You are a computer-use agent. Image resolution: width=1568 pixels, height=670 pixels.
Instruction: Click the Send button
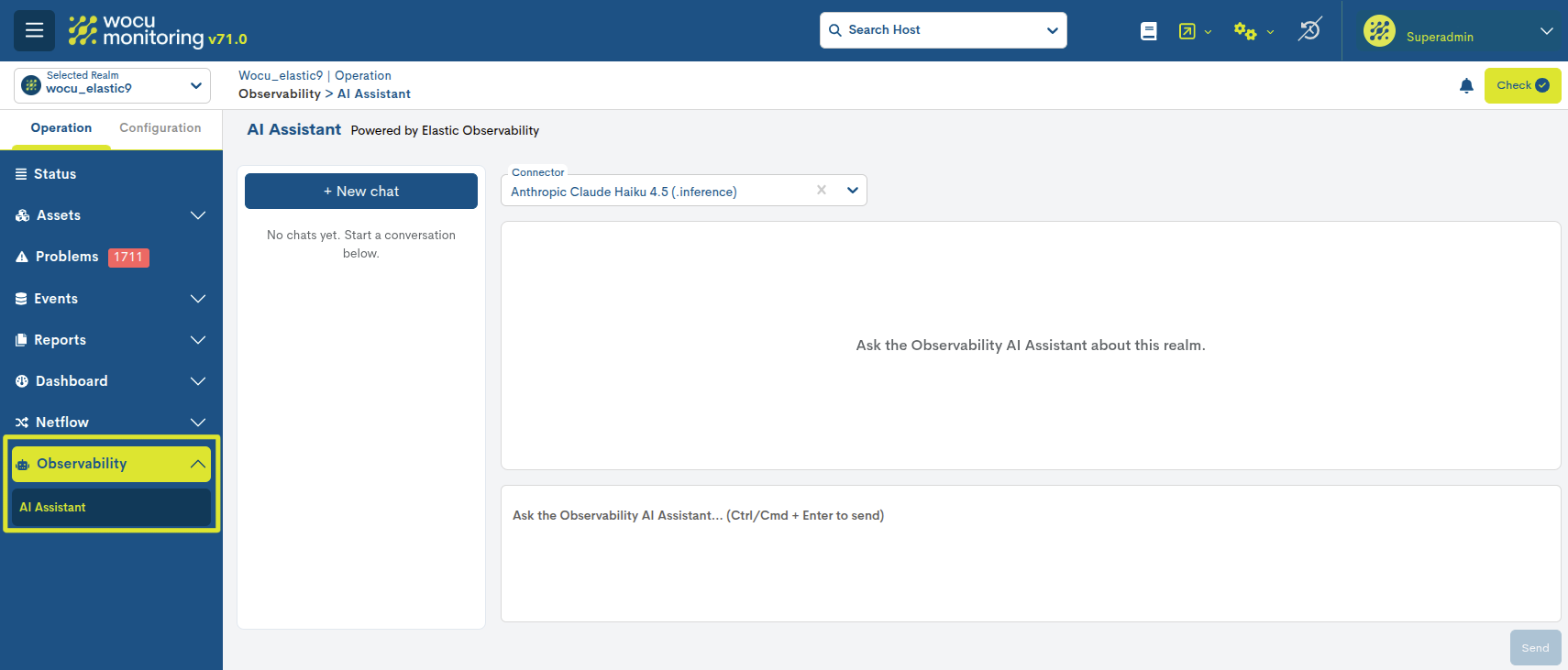pyautogui.click(x=1535, y=648)
